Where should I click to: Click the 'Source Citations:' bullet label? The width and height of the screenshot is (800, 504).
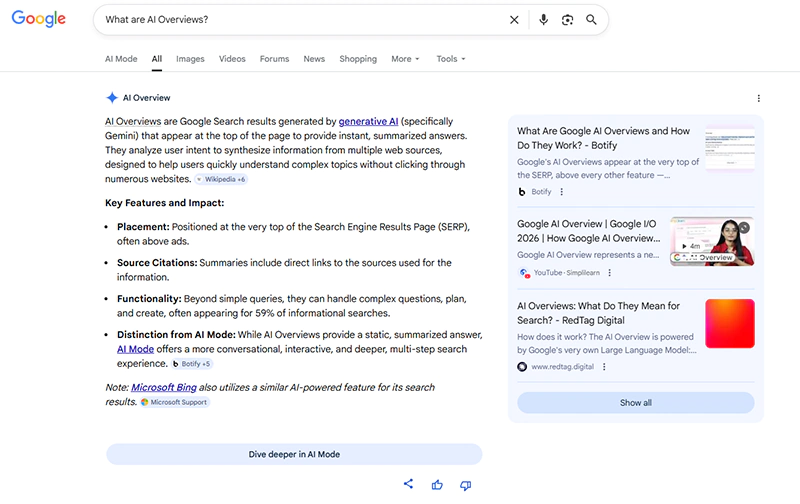pos(157,263)
